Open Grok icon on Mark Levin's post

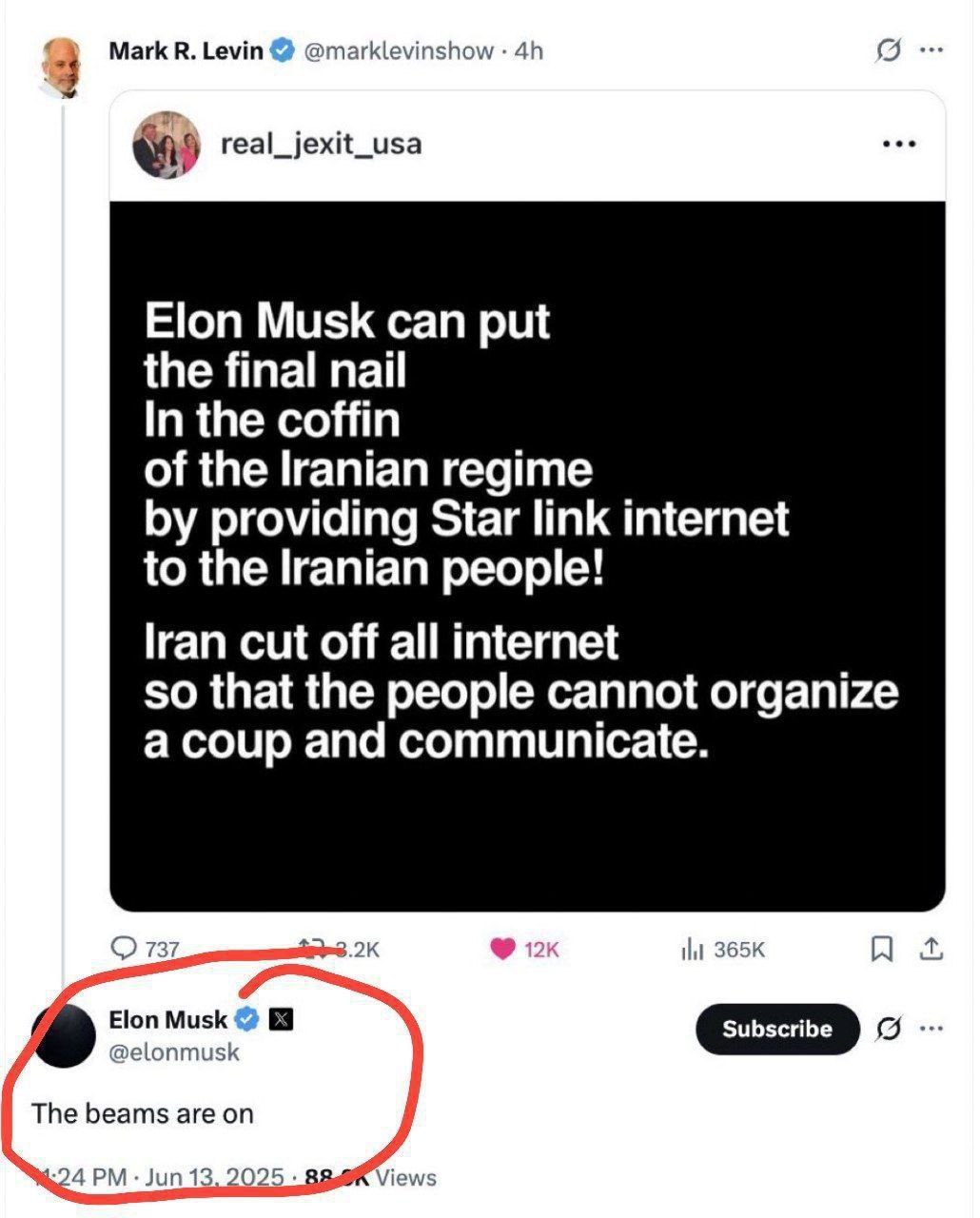[887, 50]
